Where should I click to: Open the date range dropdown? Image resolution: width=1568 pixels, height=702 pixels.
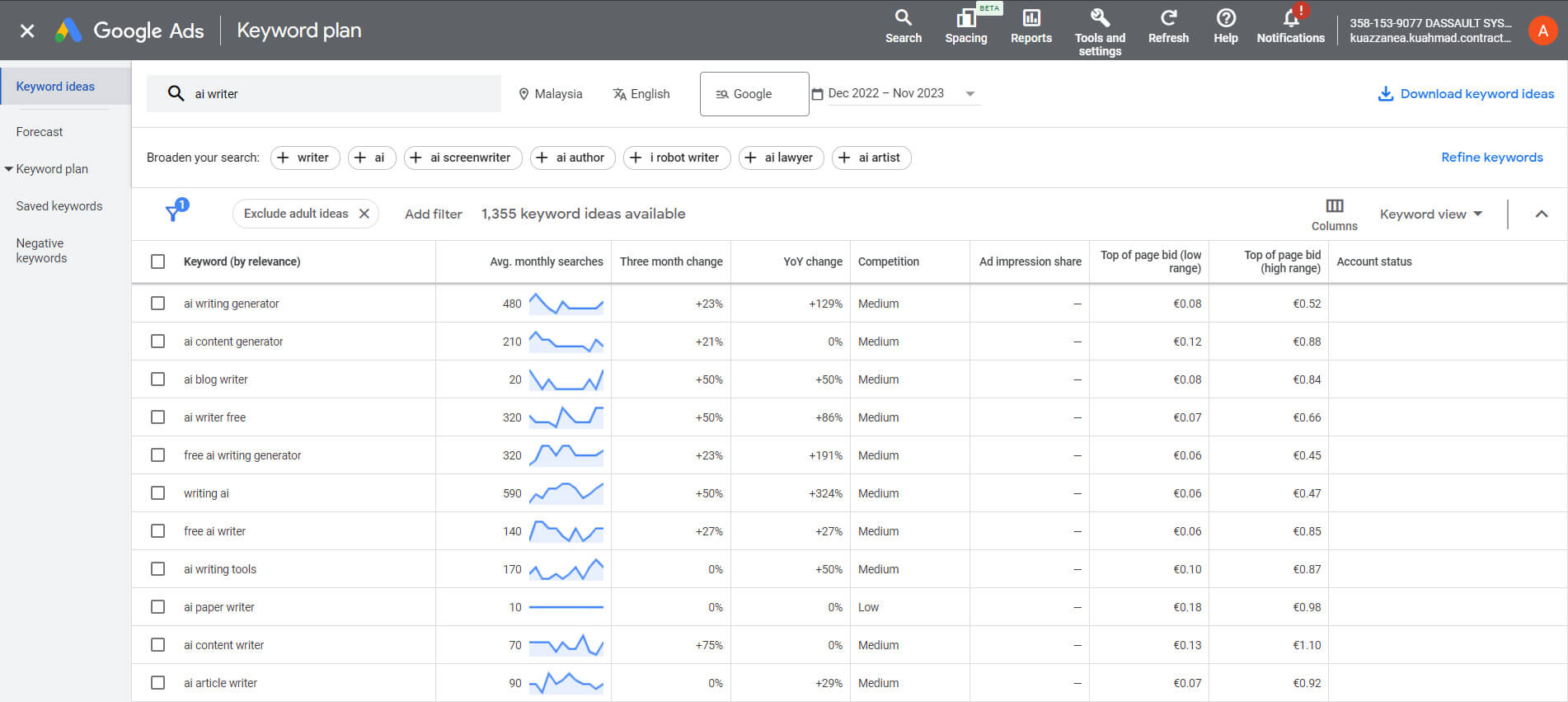click(x=969, y=94)
